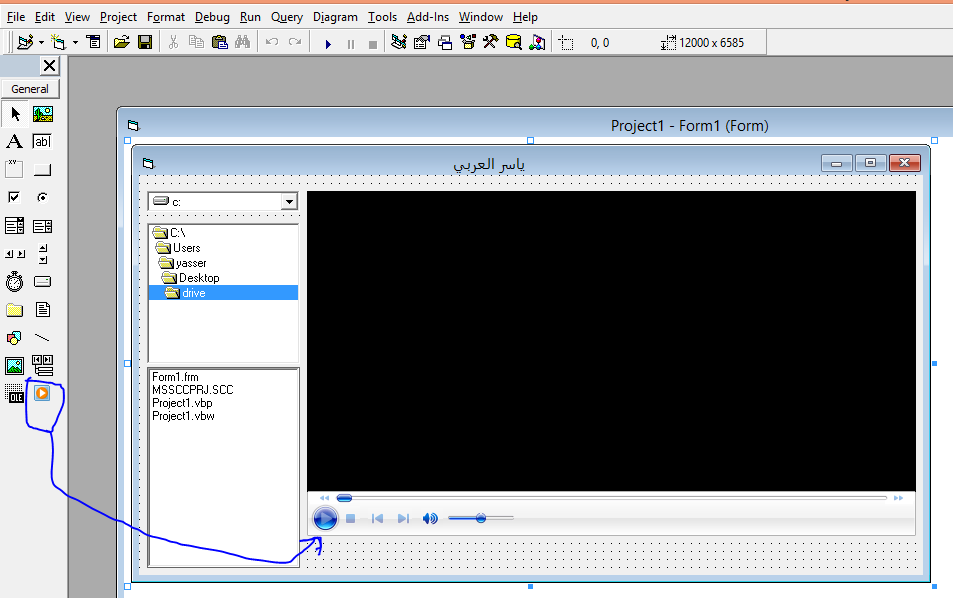Viewport: 953px width, 598px height.
Task: Click the Open Project toolbar icon
Action: (x=122, y=43)
